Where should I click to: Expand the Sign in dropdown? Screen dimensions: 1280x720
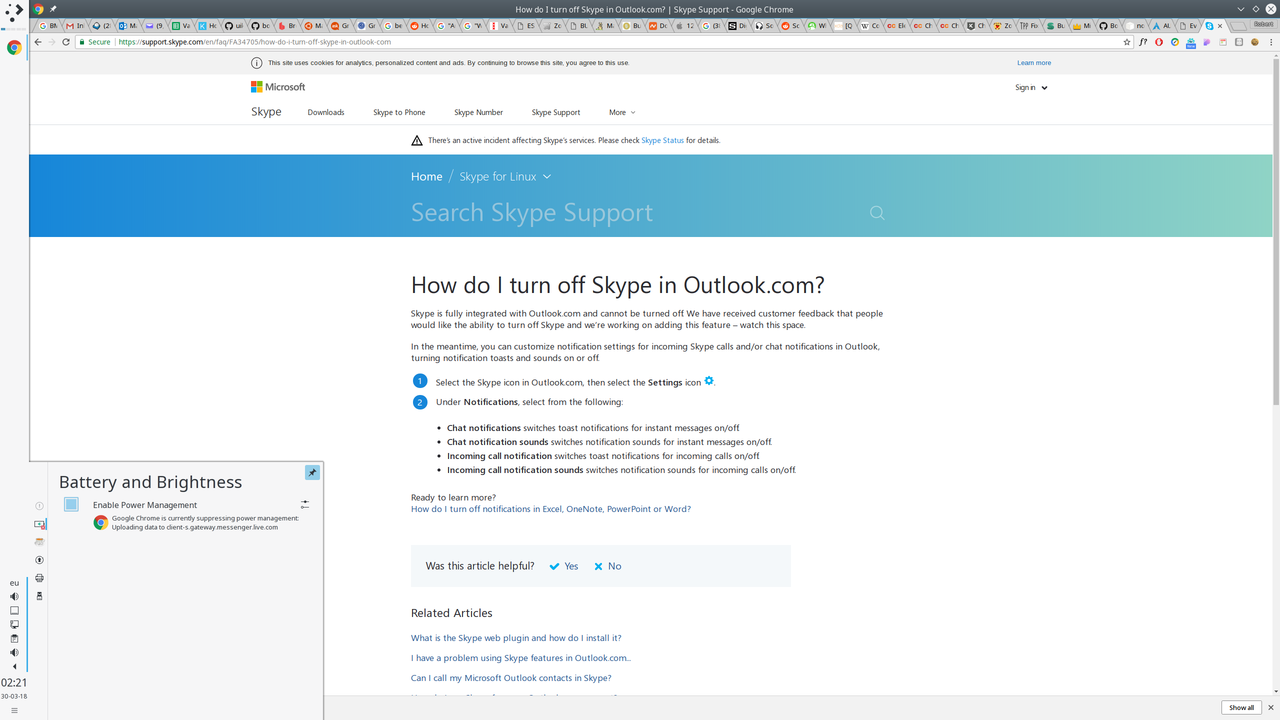click(1031, 88)
